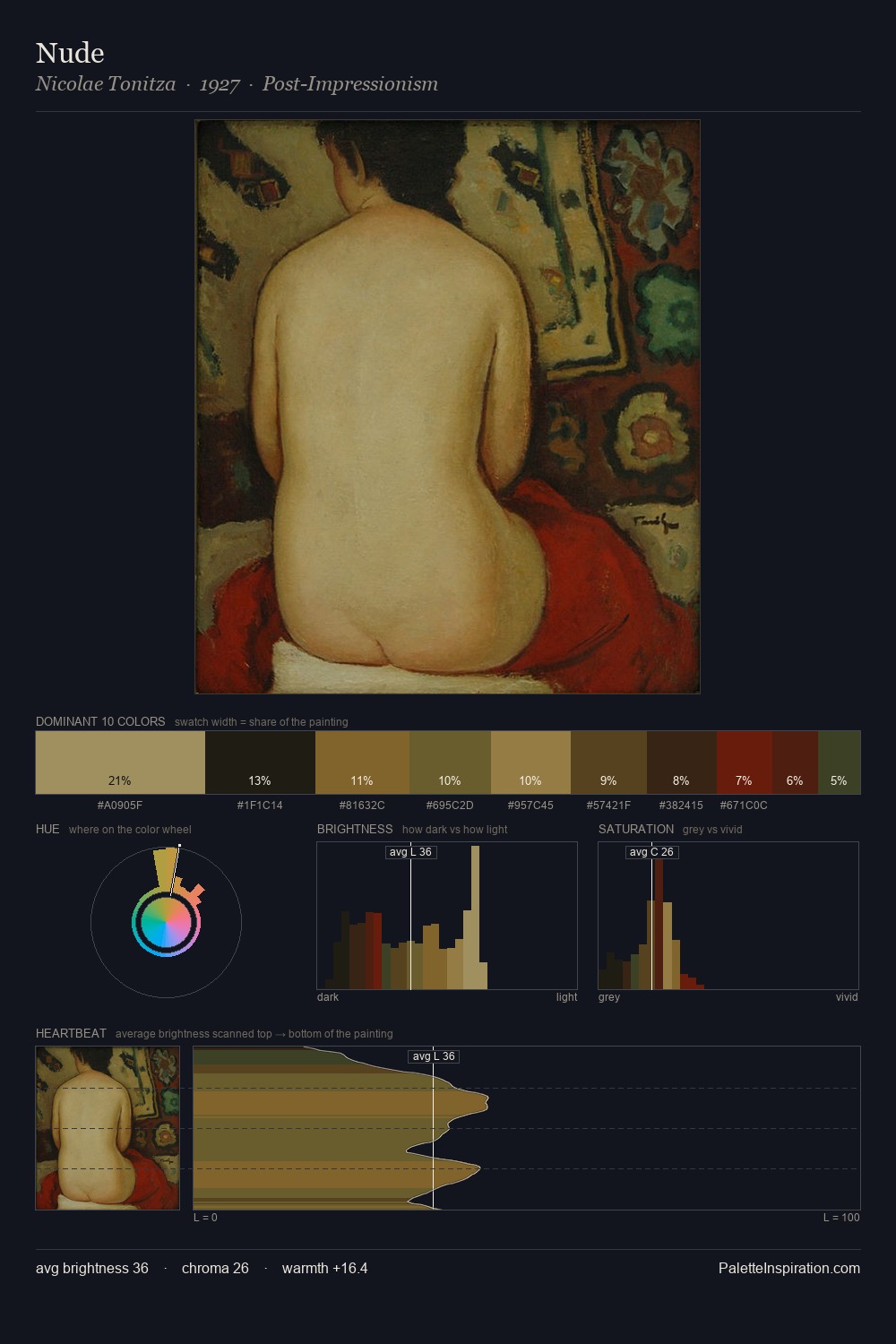Click the 'vivid' axis label
Screen dimensions: 896x1344
(847, 997)
